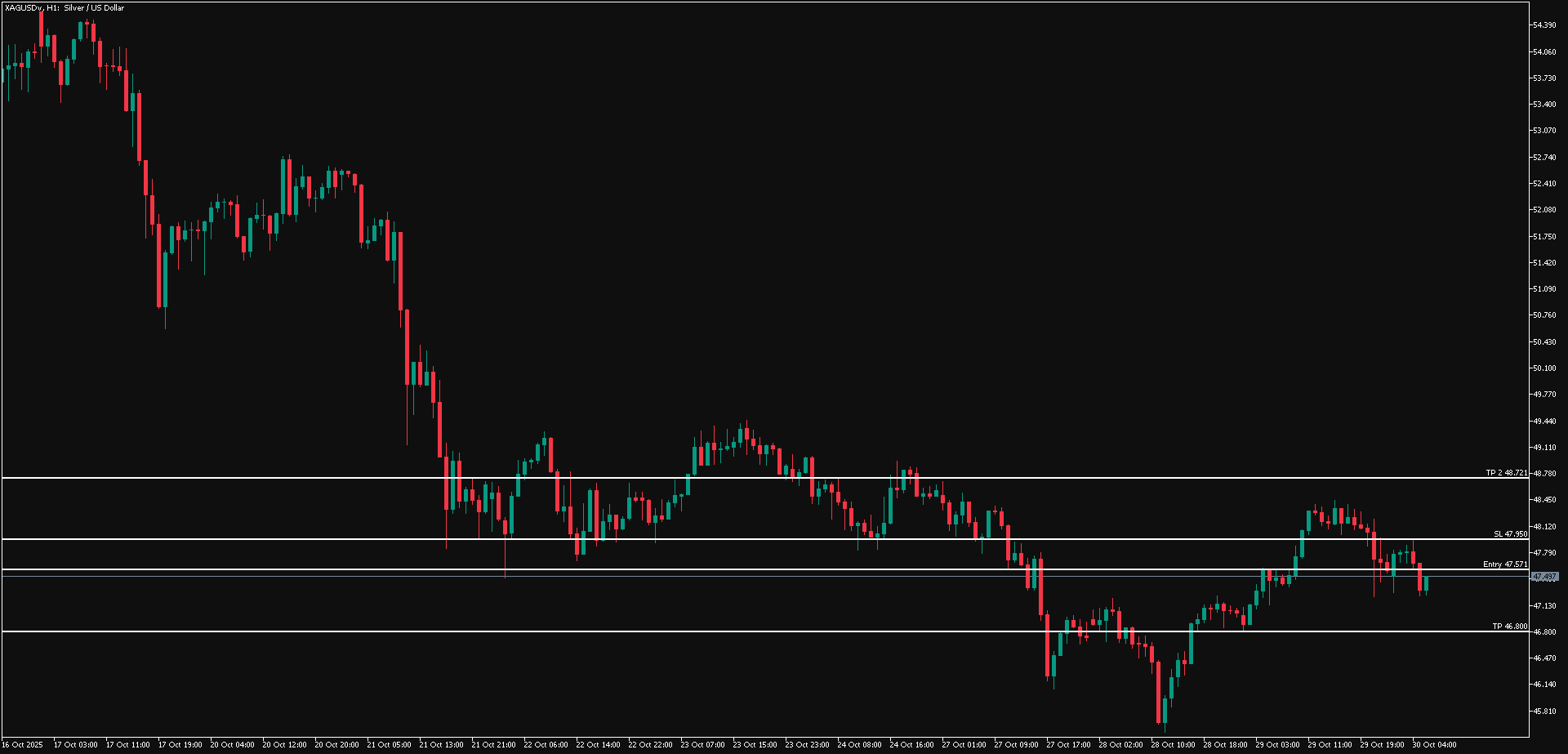
Task: Click the 27 Oct 09:00 time label
Action: tap(1016, 745)
